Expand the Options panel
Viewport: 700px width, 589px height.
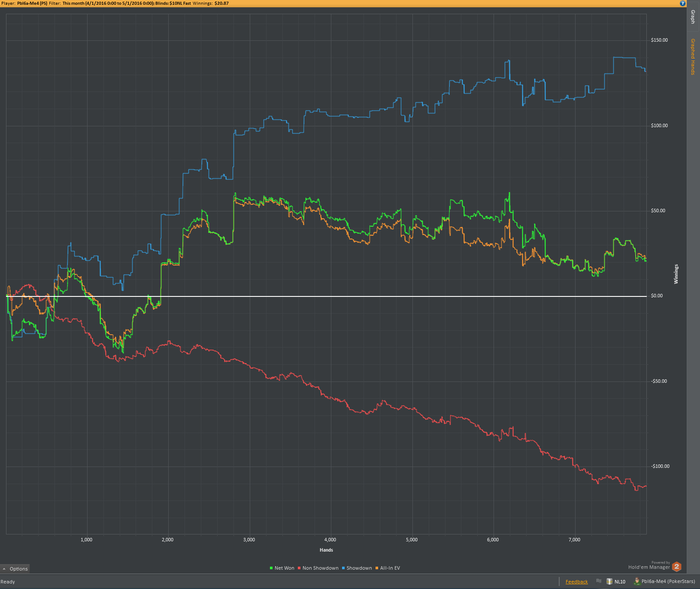(x=15, y=568)
